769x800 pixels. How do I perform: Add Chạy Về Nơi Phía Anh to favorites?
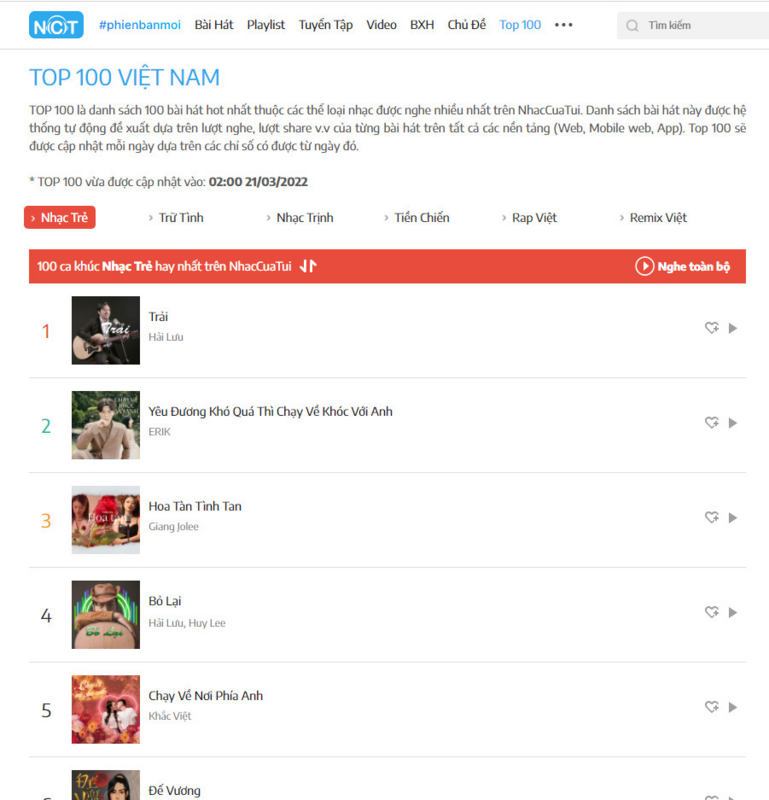click(x=712, y=707)
